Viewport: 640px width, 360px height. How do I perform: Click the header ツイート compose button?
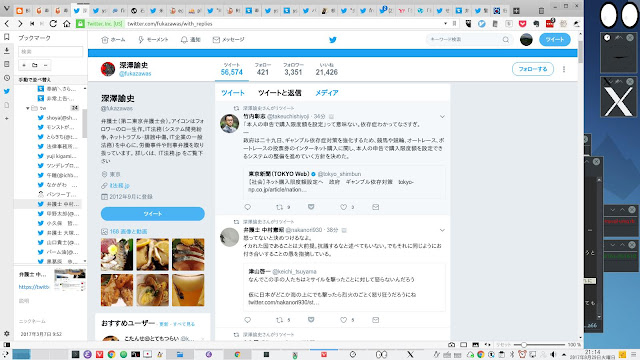(555, 40)
